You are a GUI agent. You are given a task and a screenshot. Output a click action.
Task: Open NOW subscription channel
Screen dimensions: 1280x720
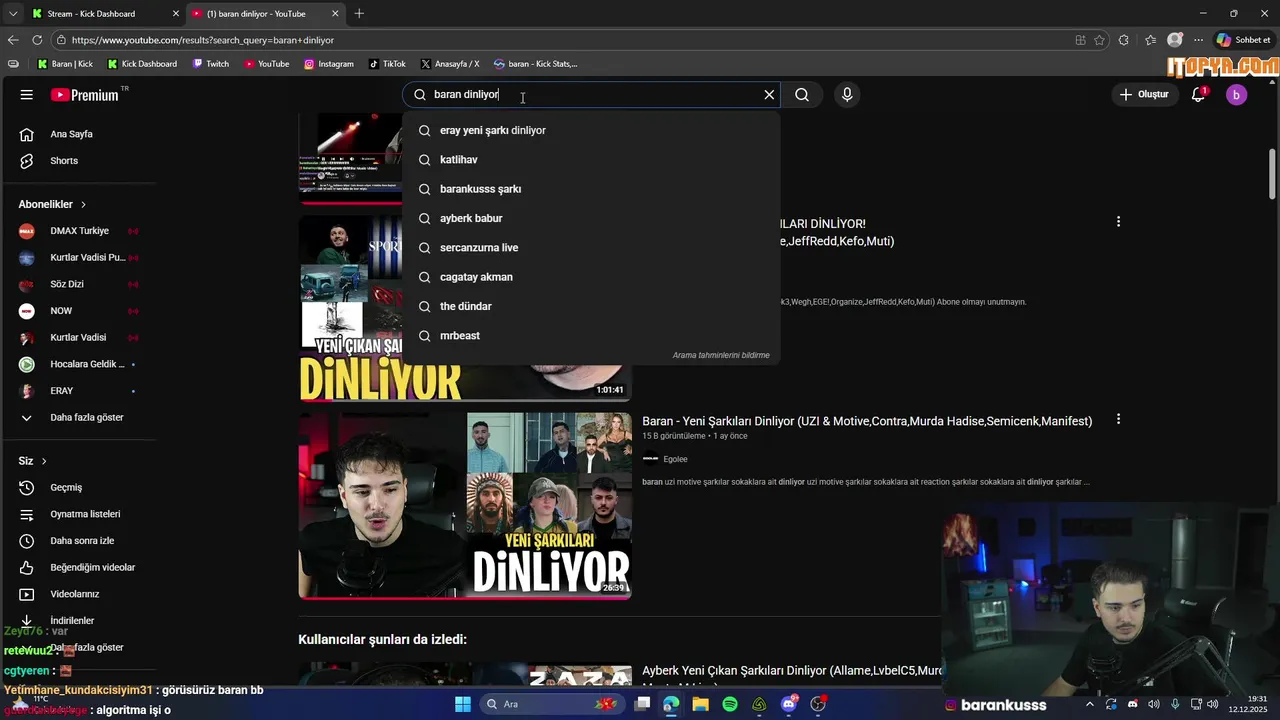(78, 311)
